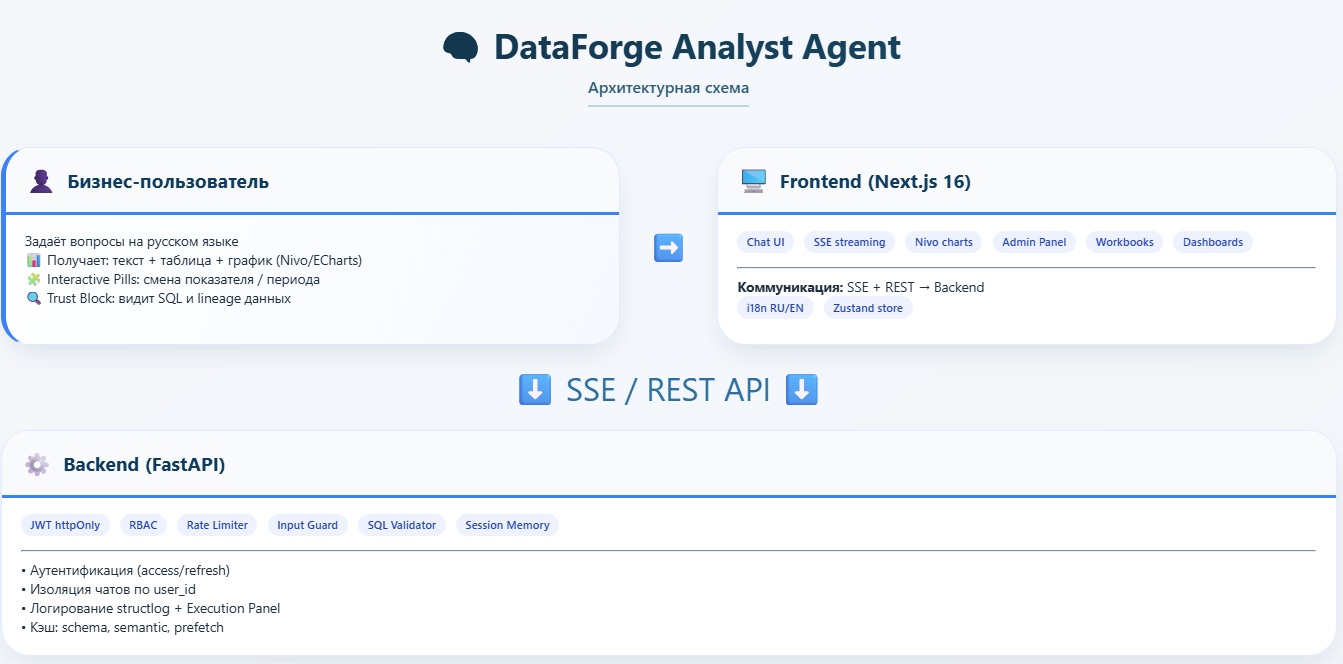The image size is (1343, 664).
Task: Select the Nivo charts pill
Action: (944, 242)
